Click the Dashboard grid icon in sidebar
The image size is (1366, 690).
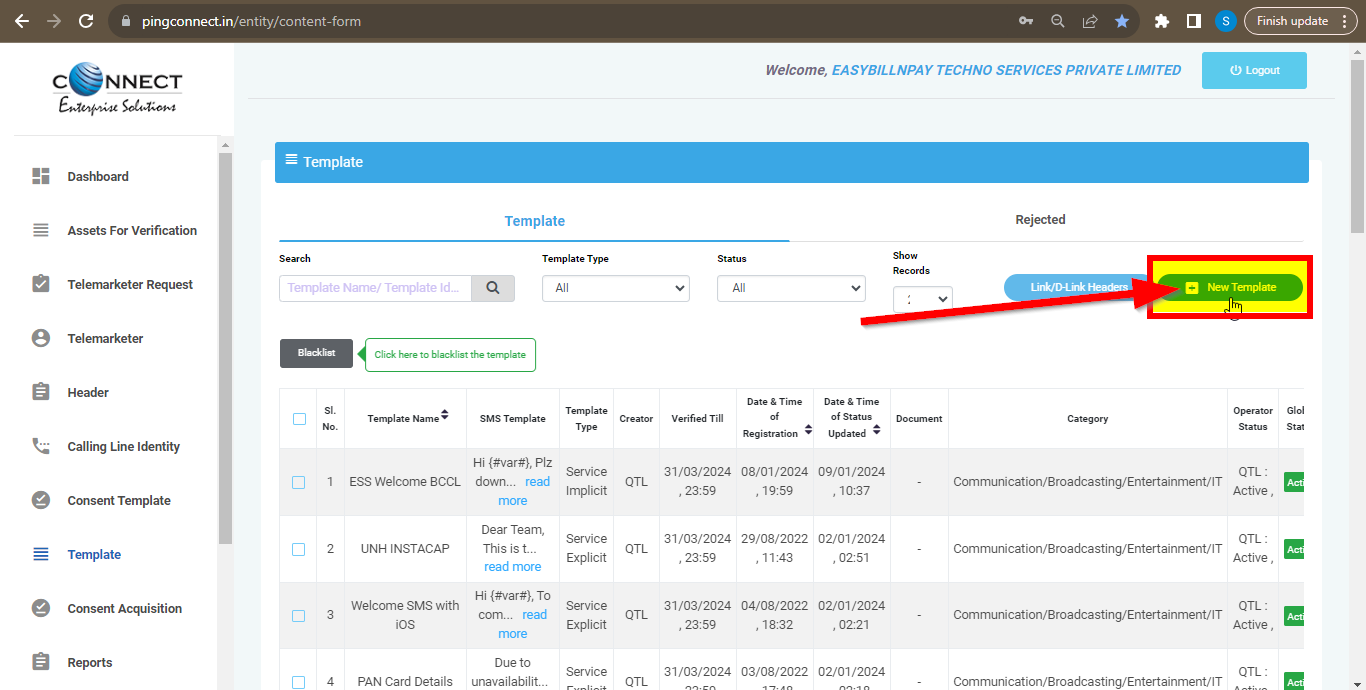[x=41, y=176]
